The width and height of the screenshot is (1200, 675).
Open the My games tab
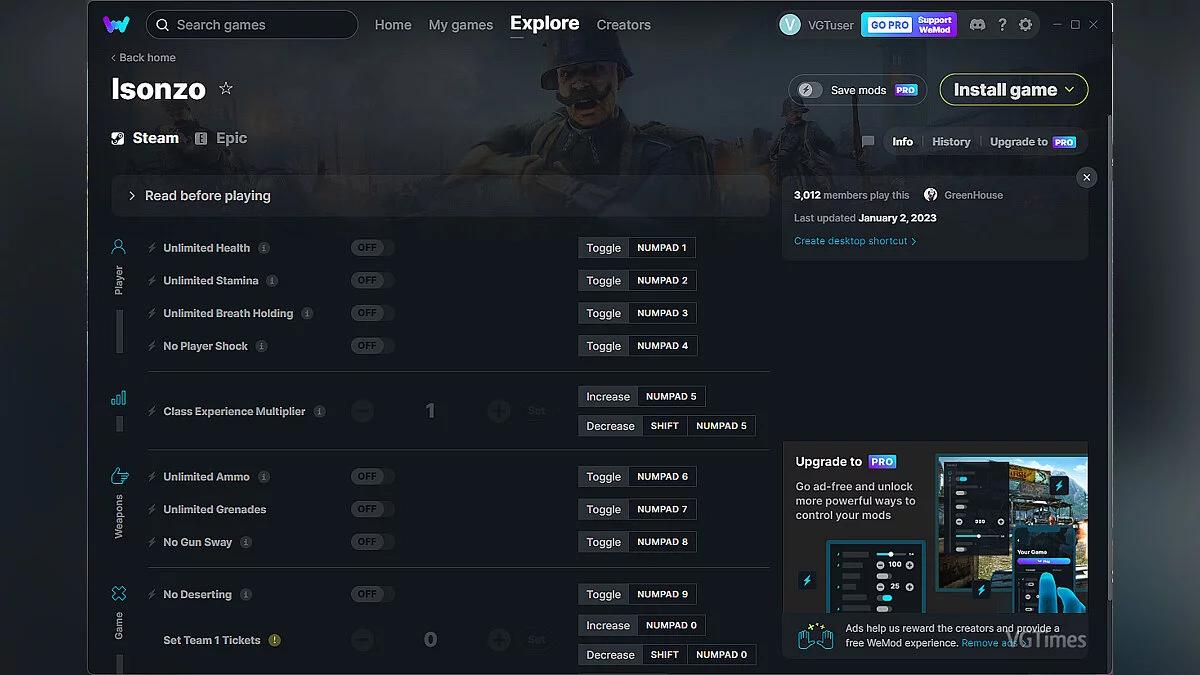pyautogui.click(x=461, y=25)
